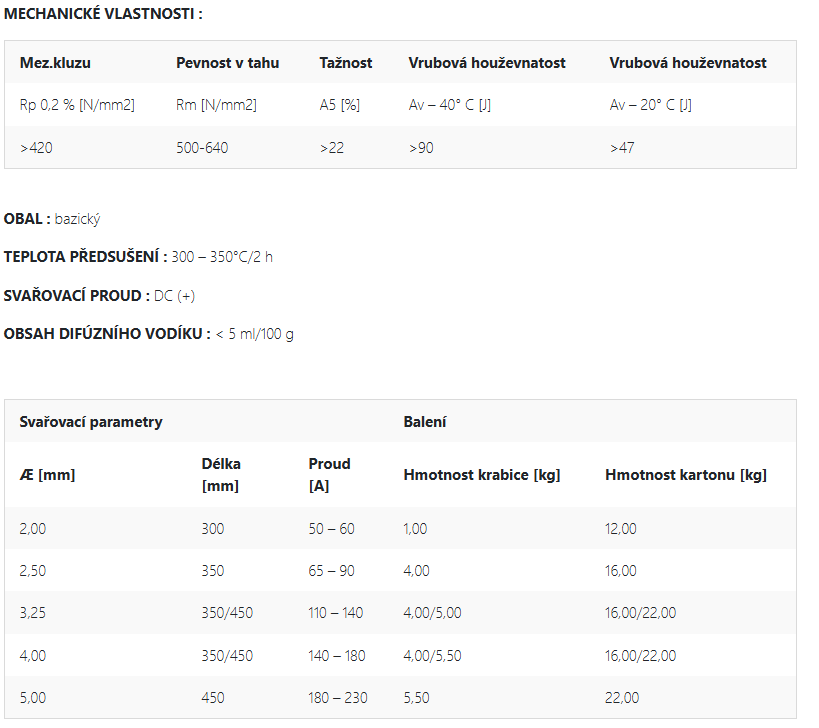Click the "OBSAH DIFÚZNÍHO VODÍKU" label
This screenshot has height=728, width=819.
pos(107,334)
